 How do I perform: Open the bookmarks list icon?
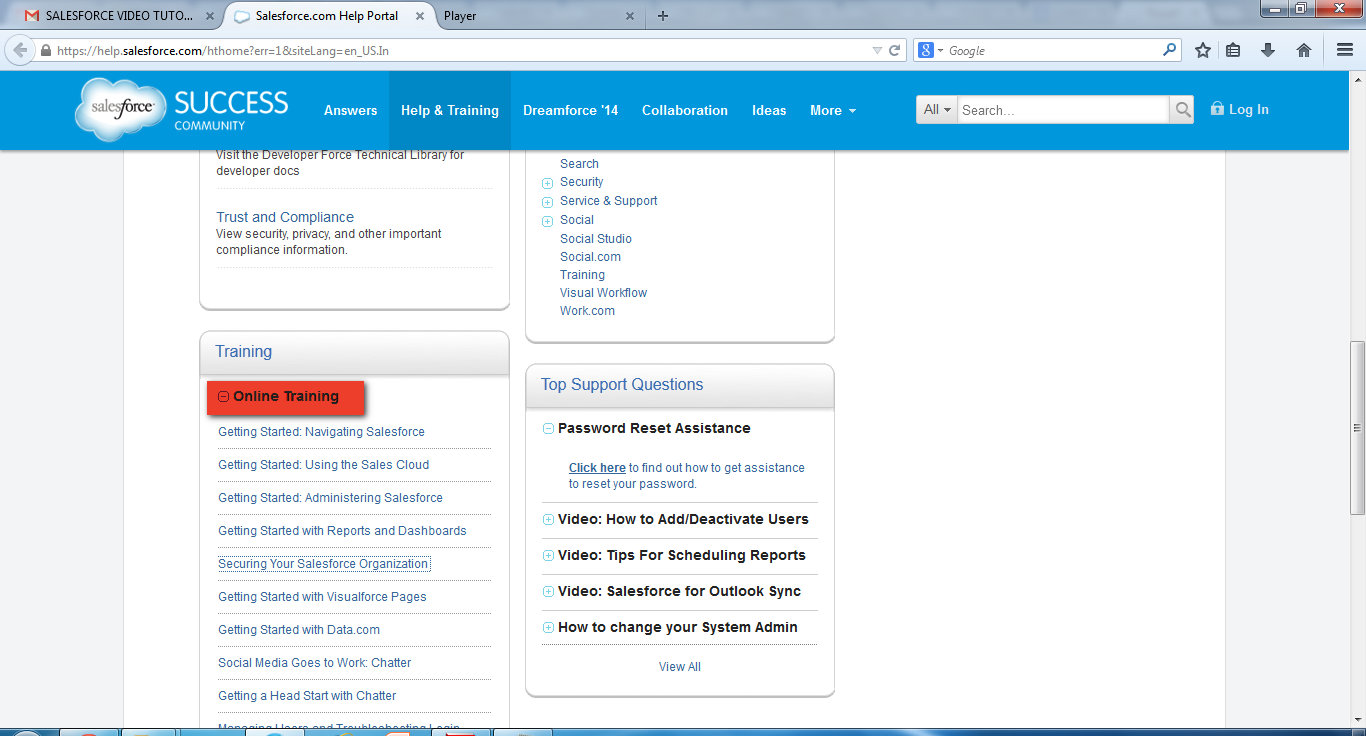(1234, 50)
